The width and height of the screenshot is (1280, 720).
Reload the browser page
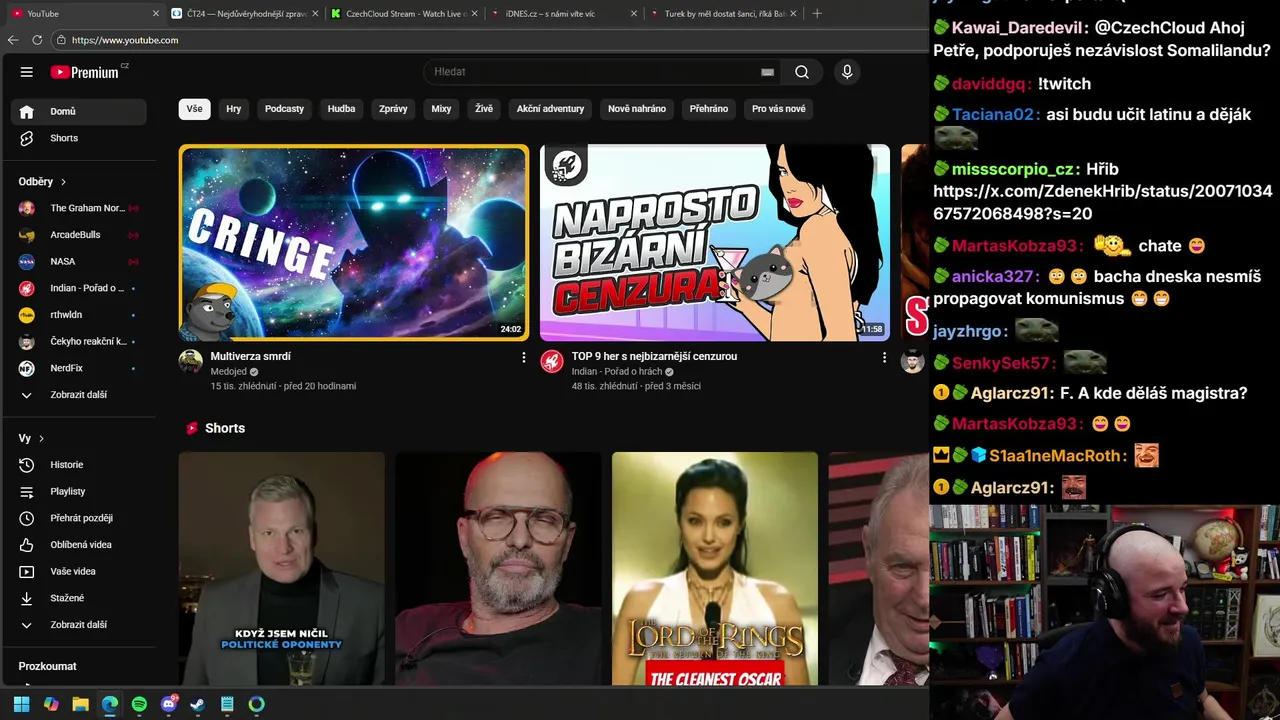(37, 40)
